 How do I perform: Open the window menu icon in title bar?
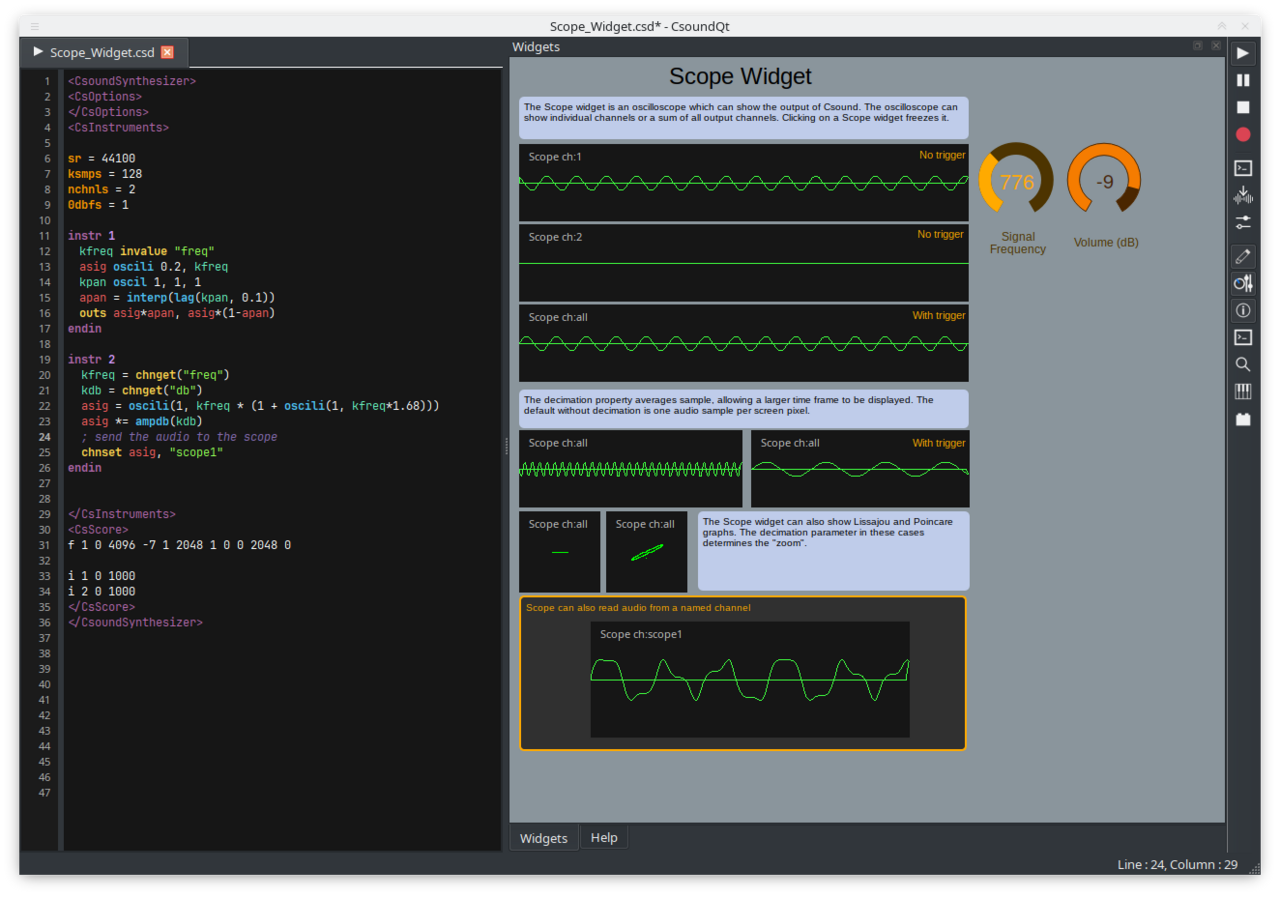point(35,26)
